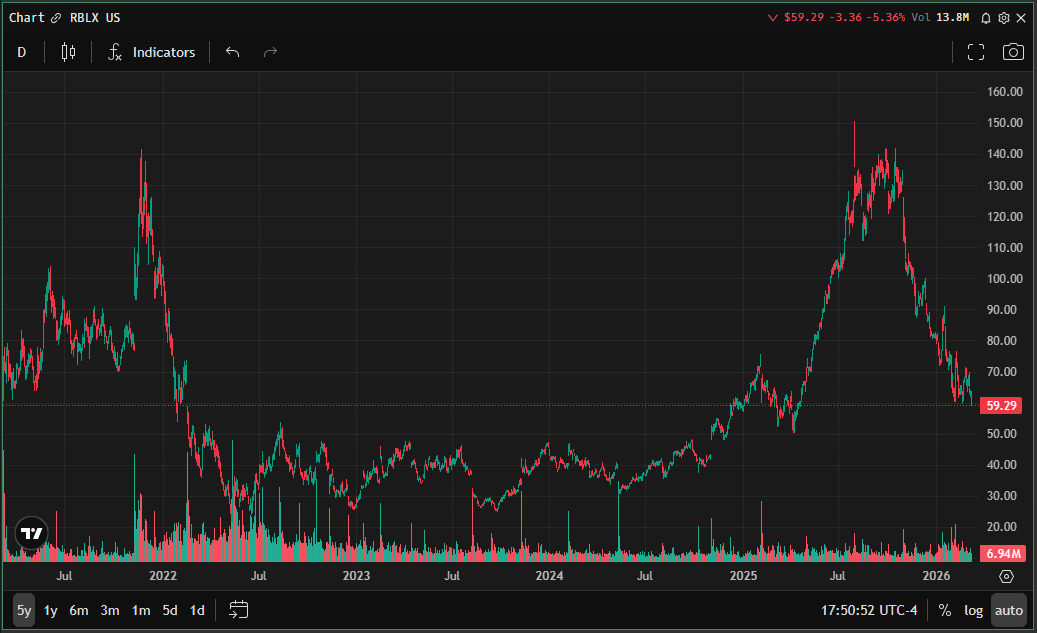Toggle auto scale mode
Viewport: 1037px width, 633px height.
(x=1009, y=610)
